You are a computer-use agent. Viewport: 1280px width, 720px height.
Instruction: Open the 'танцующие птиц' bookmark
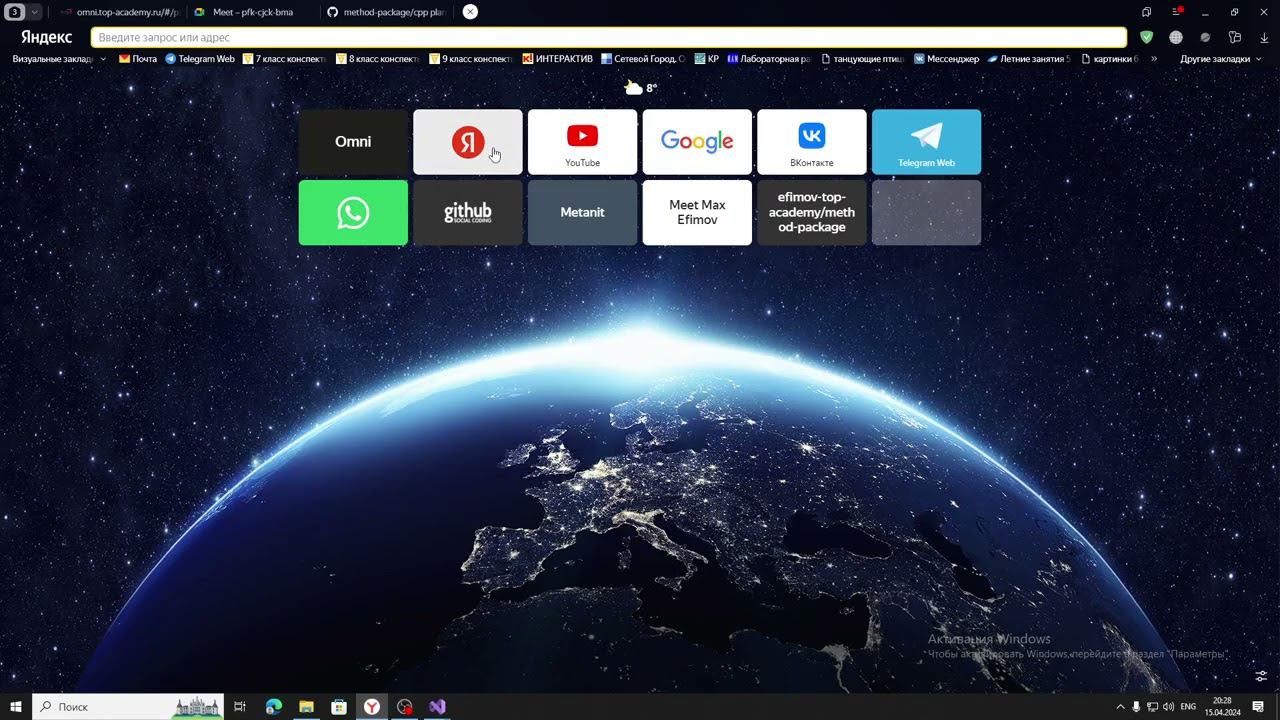tap(863, 59)
